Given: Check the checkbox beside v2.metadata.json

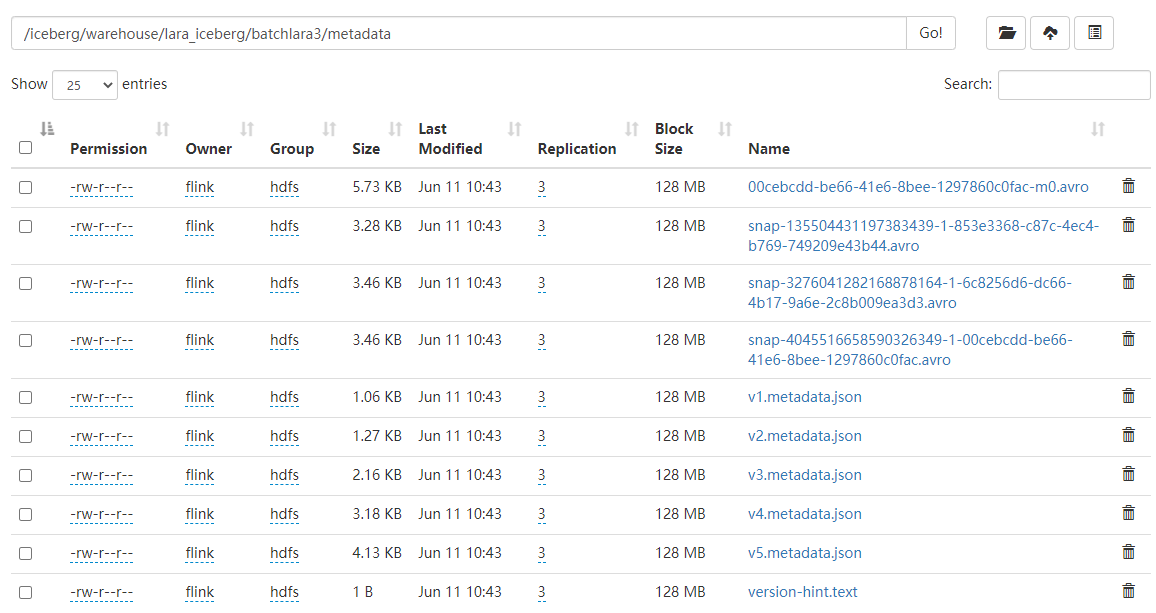Looking at the screenshot, I should pyautogui.click(x=25, y=436).
